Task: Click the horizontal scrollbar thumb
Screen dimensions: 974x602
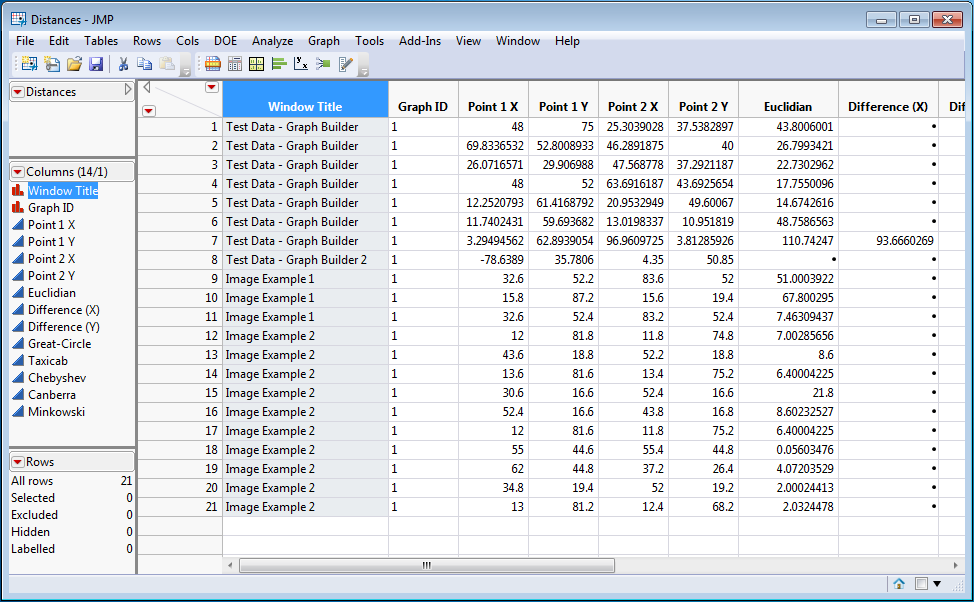Action: [426, 565]
